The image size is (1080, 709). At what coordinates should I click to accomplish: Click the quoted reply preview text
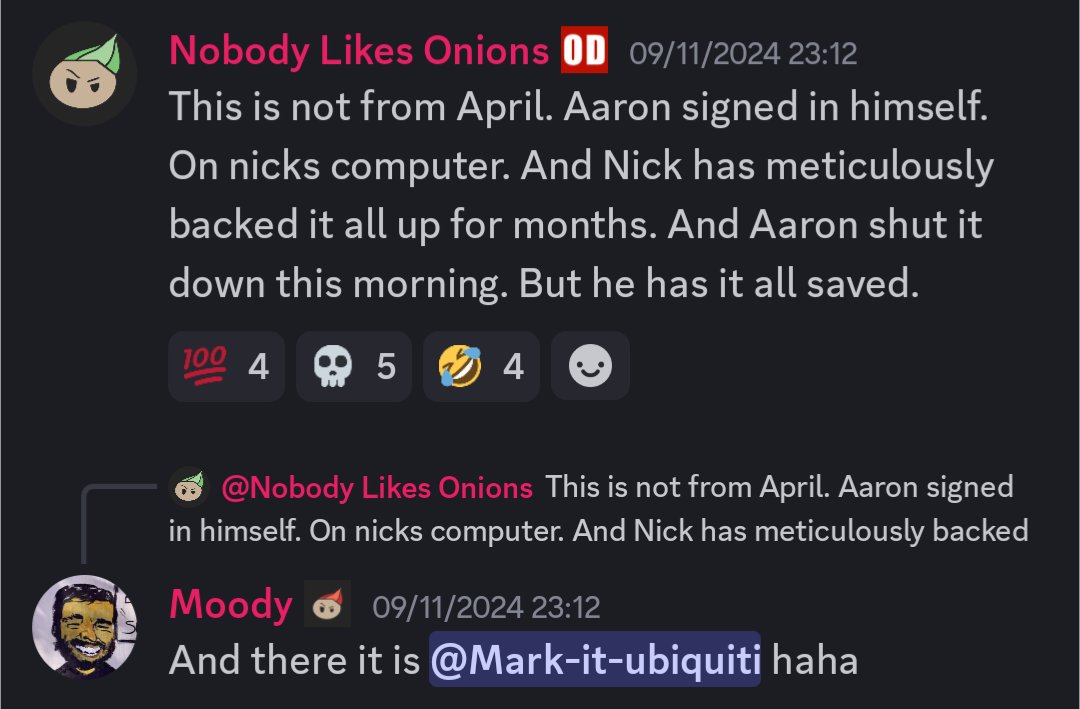599,509
